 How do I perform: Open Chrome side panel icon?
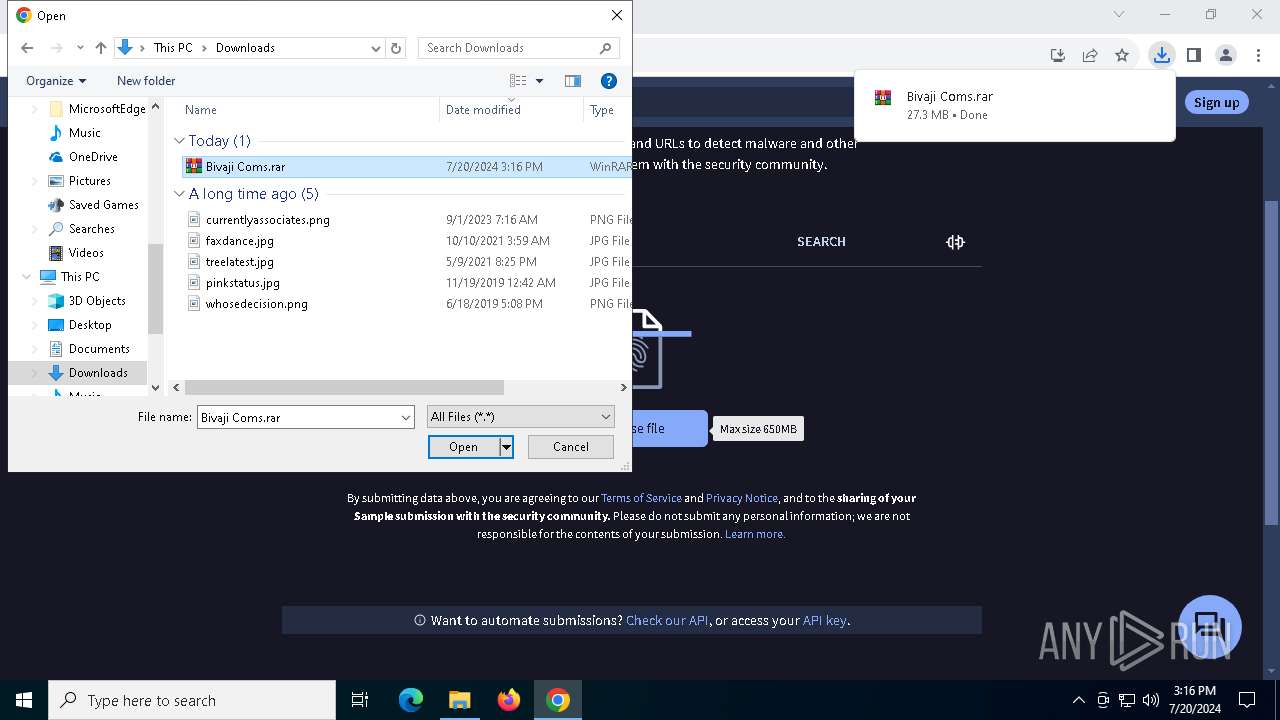point(1193,55)
